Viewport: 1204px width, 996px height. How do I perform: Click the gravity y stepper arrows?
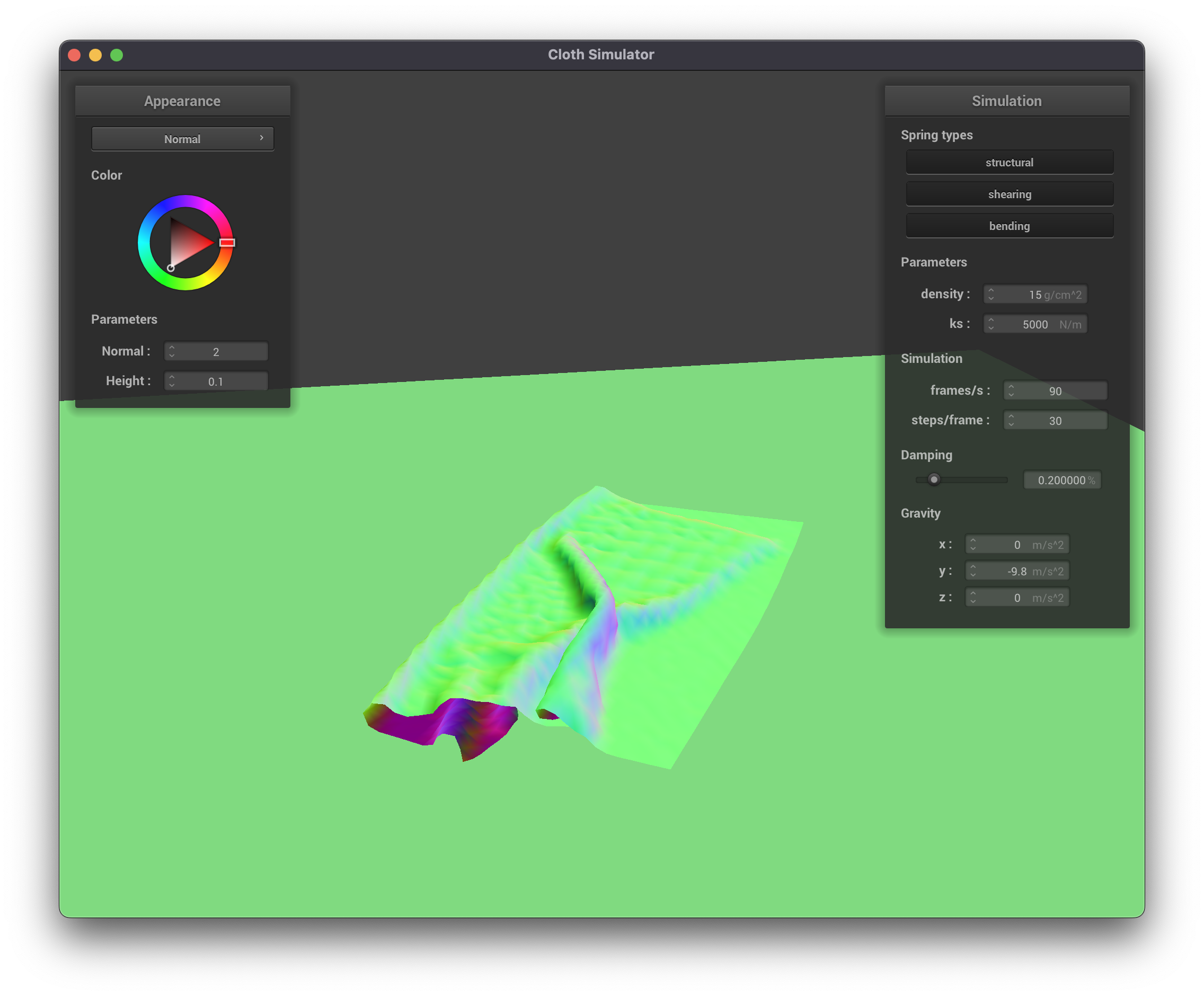pyautogui.click(x=973, y=571)
